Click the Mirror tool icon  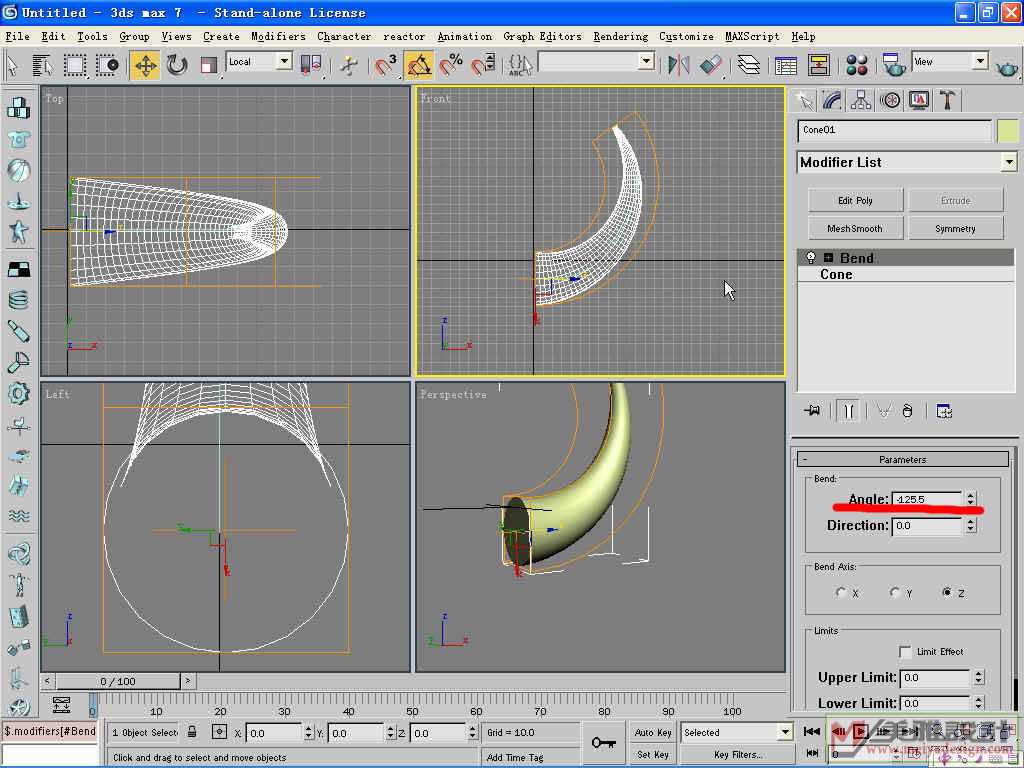679,65
